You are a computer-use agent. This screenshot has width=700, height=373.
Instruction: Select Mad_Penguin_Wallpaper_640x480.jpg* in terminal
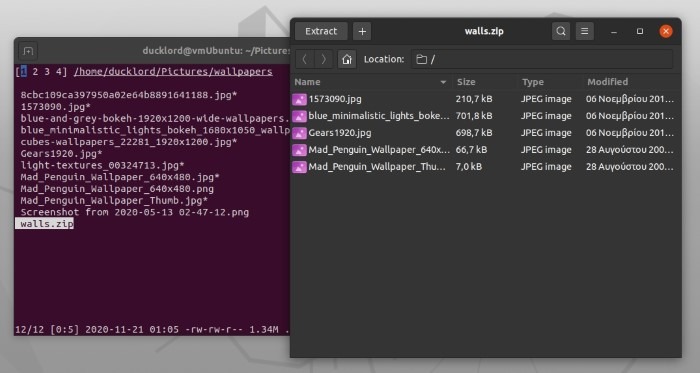point(120,177)
